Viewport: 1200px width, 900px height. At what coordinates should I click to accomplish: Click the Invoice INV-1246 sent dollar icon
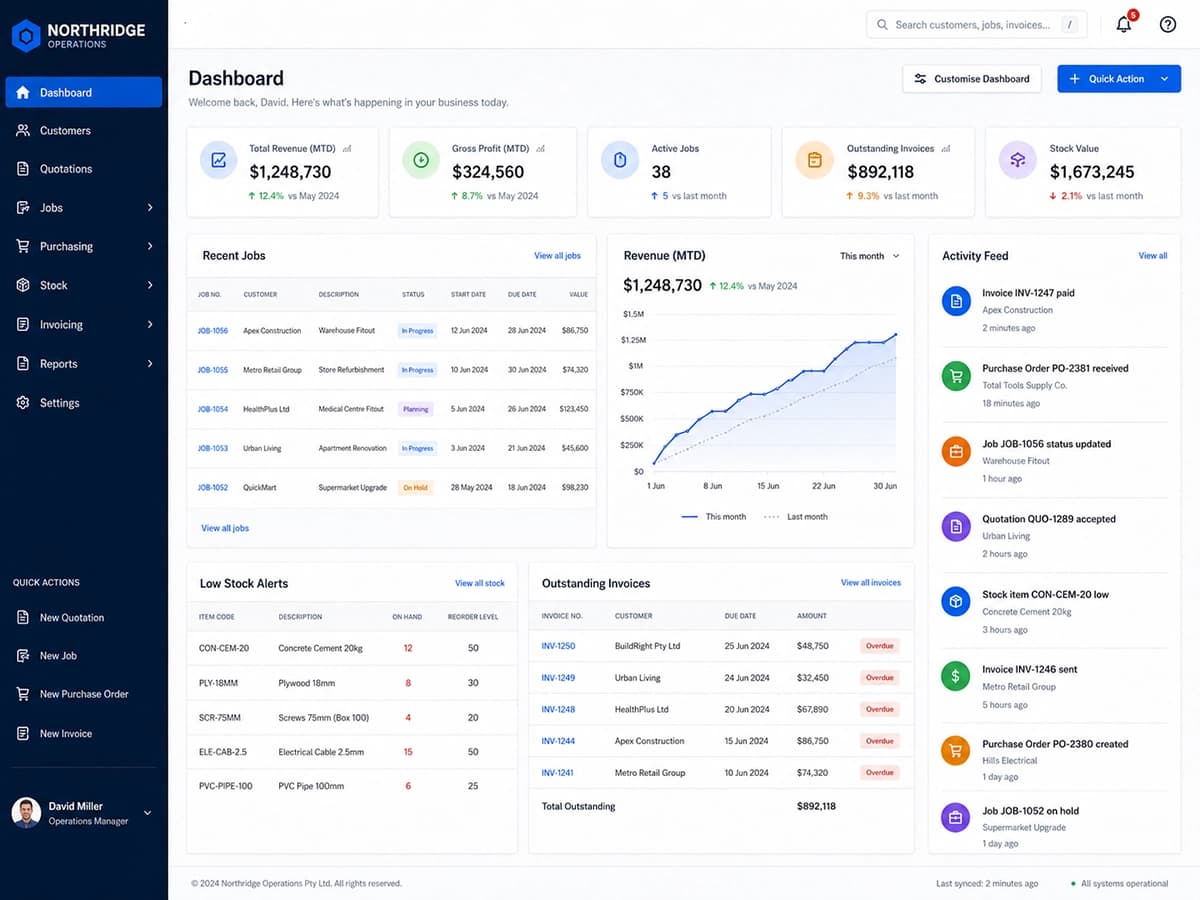point(956,676)
